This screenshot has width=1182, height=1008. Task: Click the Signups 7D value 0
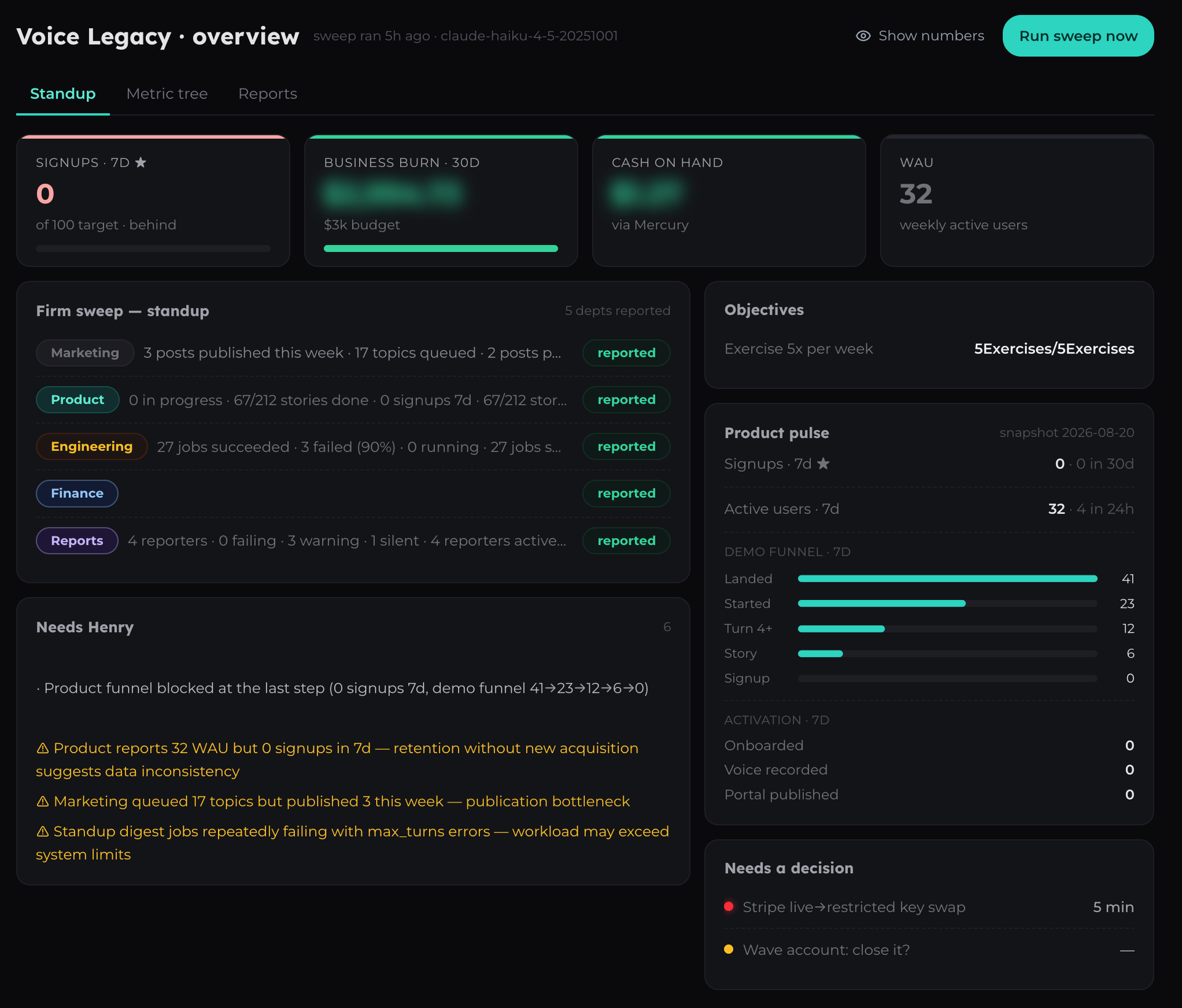(45, 194)
